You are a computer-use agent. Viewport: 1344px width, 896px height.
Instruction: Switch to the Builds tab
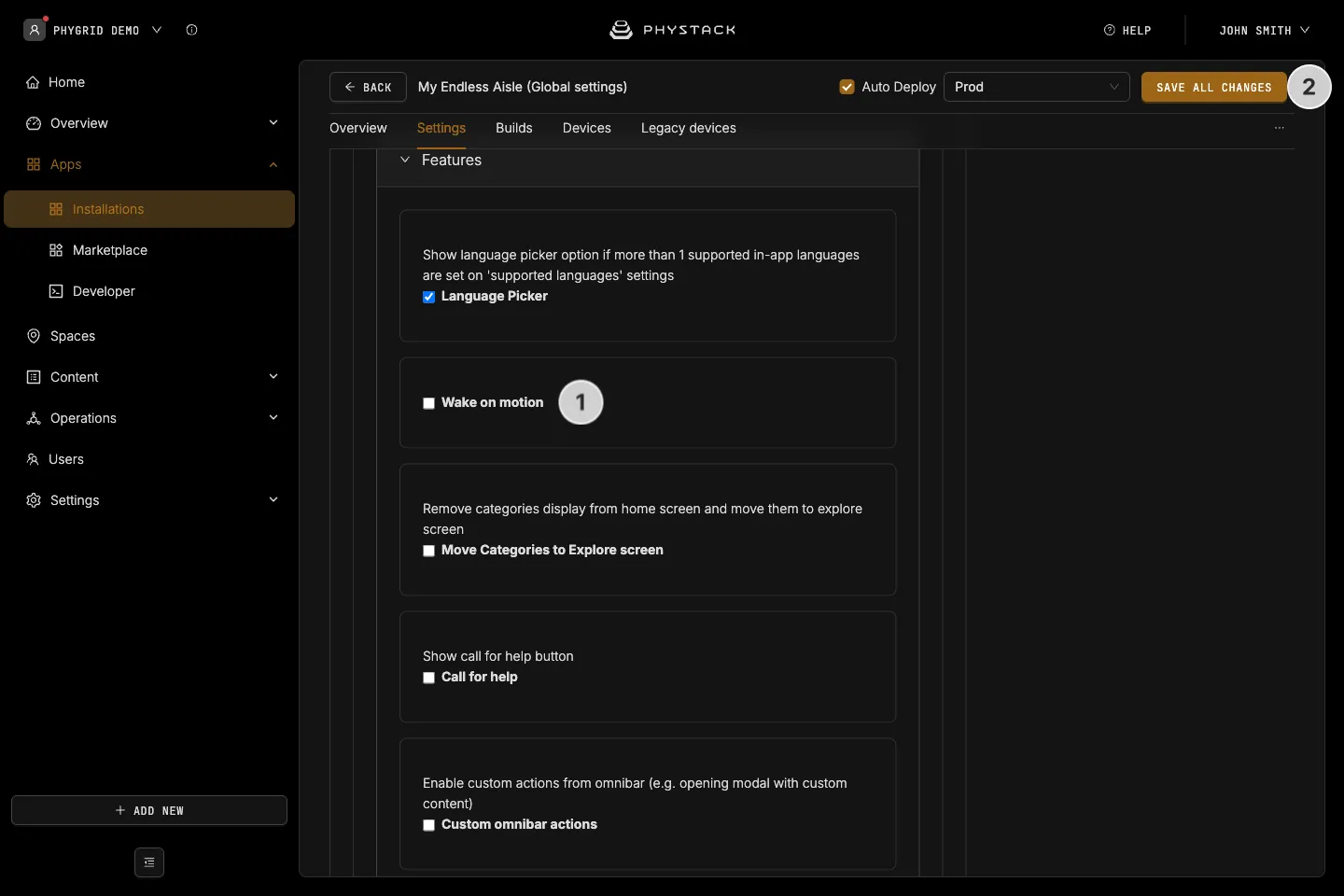point(514,128)
